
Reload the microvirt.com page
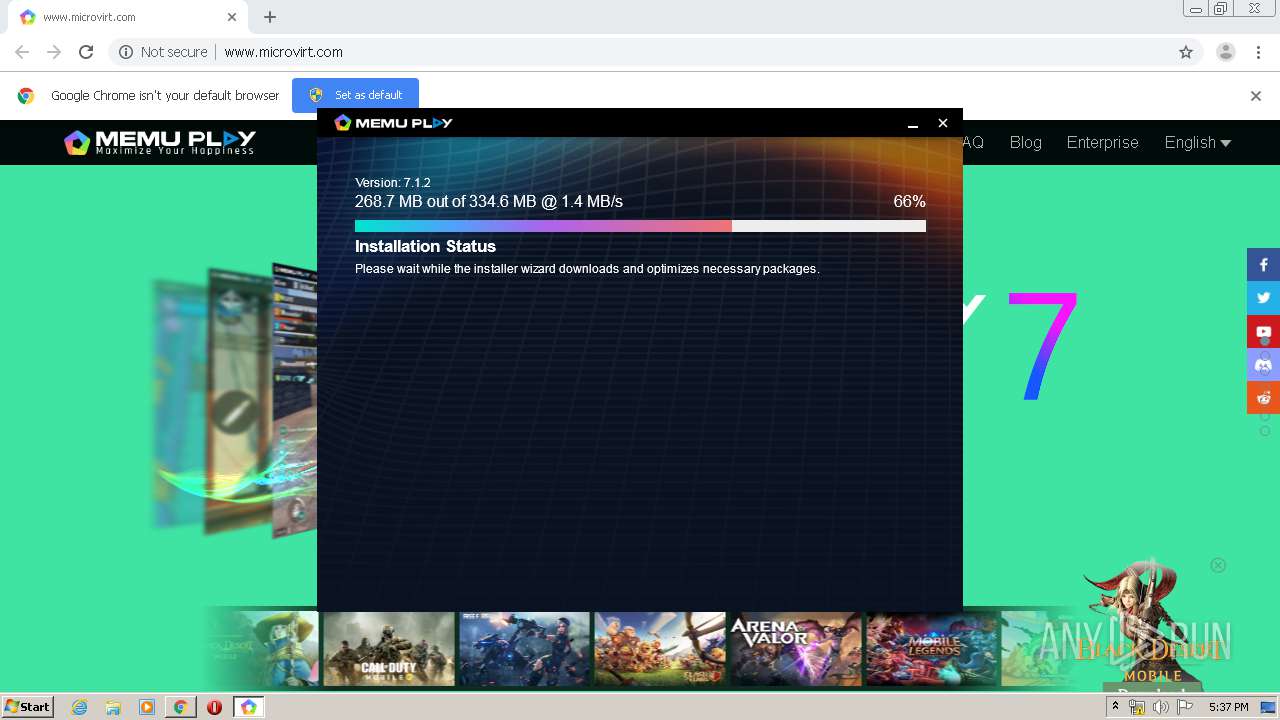(x=86, y=52)
